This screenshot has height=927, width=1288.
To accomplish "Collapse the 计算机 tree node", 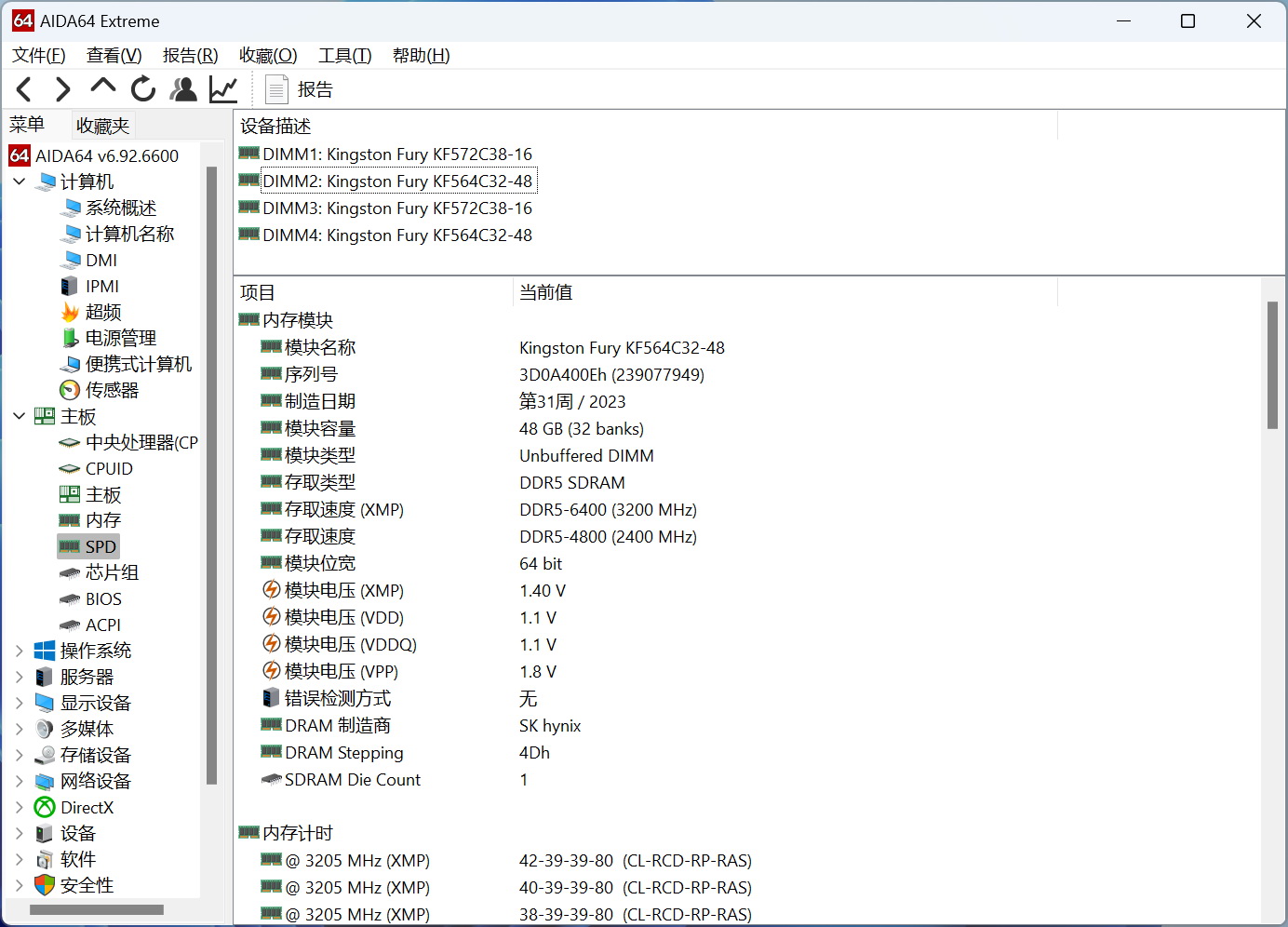I will 20,181.
